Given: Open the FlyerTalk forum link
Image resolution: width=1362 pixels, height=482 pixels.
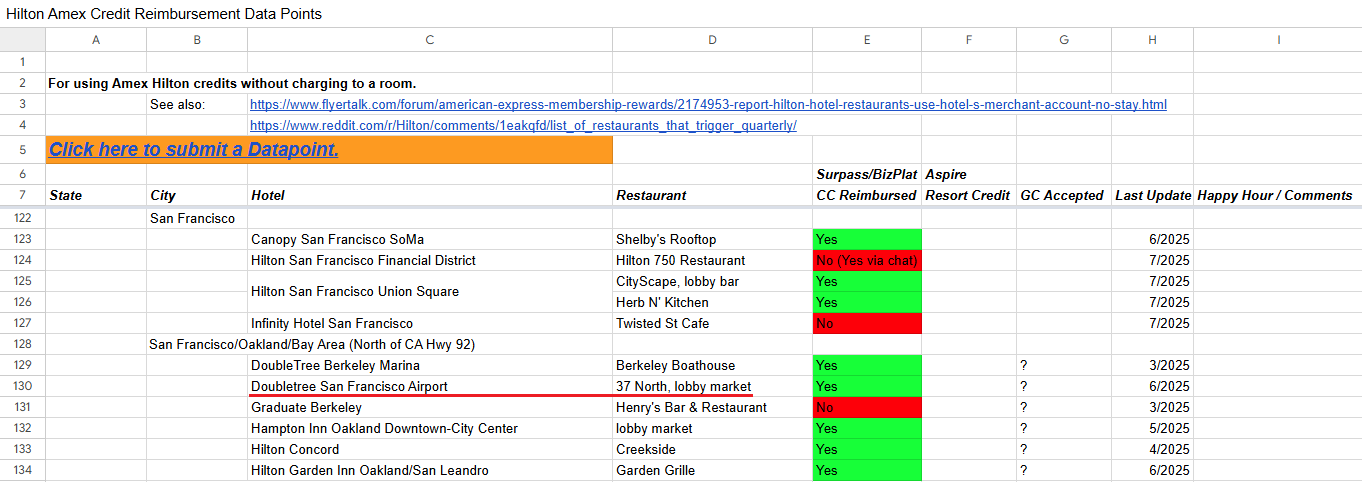Looking at the screenshot, I should pyautogui.click(x=708, y=105).
